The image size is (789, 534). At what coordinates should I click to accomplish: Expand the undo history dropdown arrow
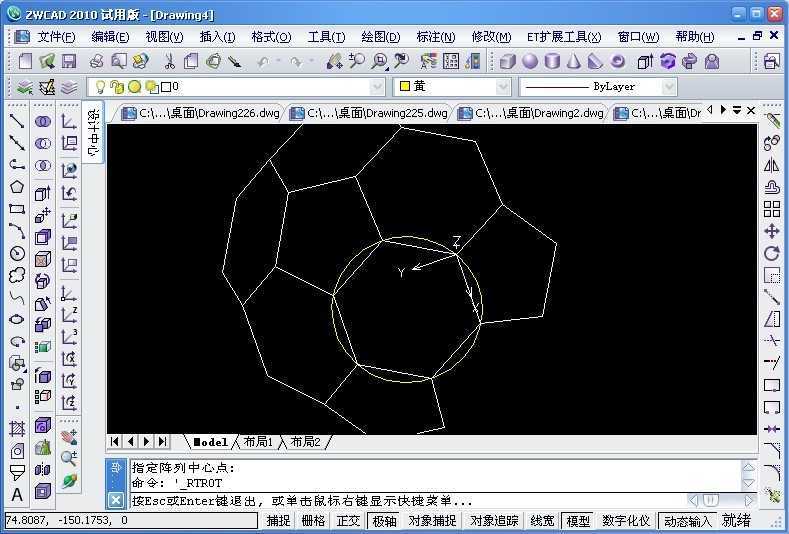pos(278,61)
